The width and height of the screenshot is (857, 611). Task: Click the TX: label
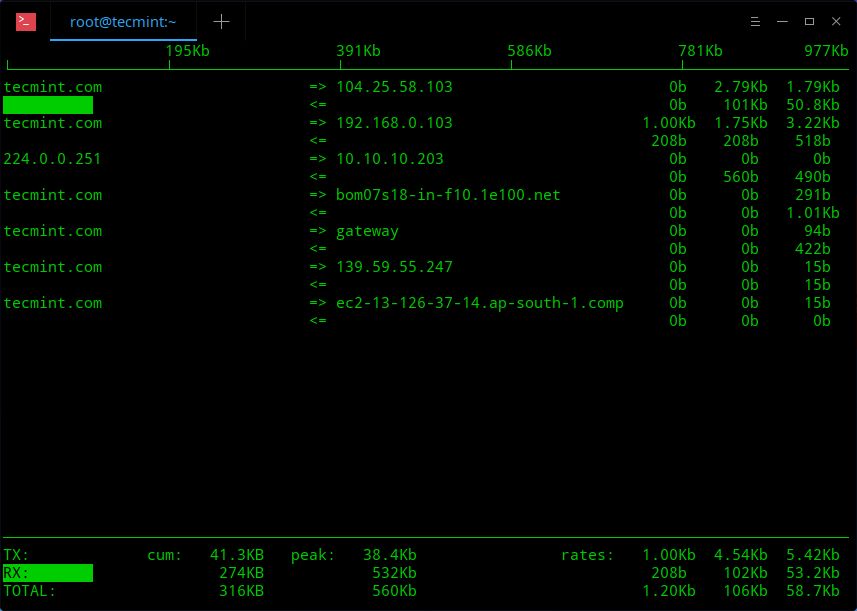(16, 555)
